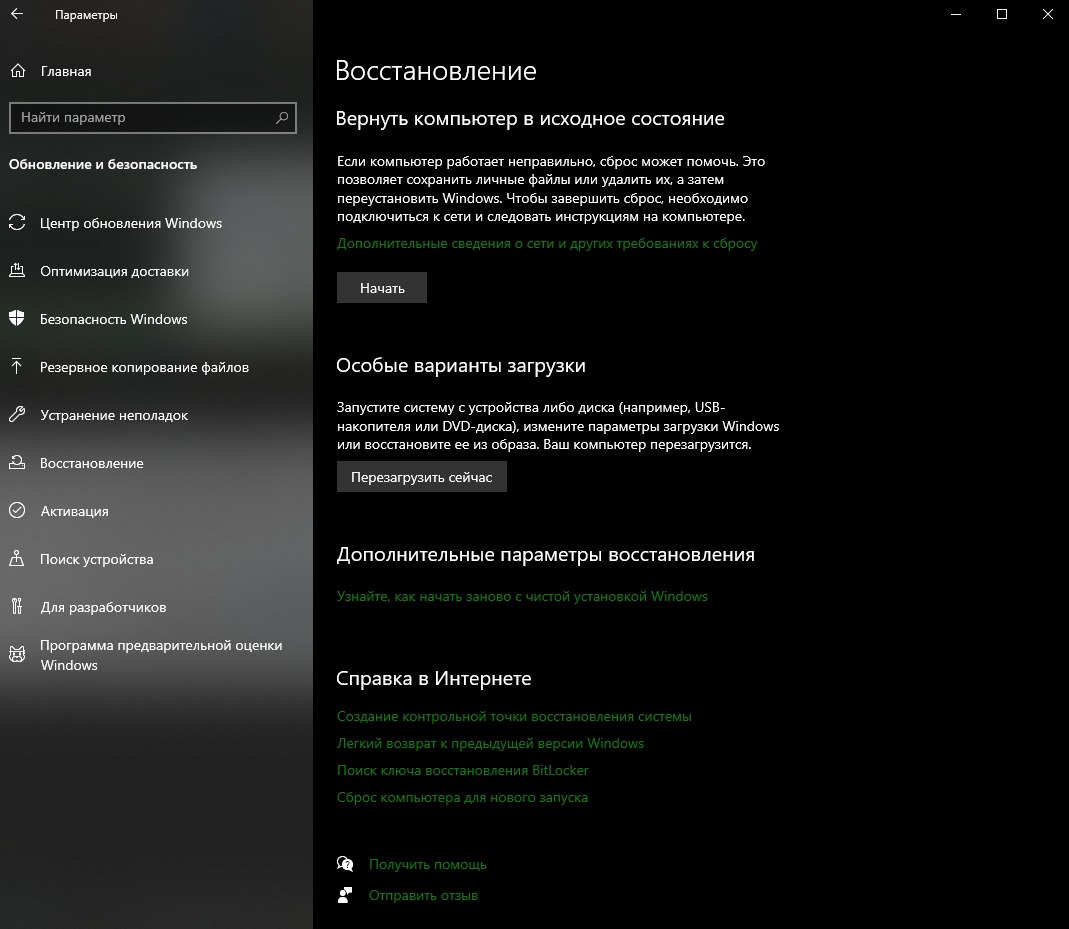
Task: Open Поиск ключа восстановления BitLocker link
Action: [462, 770]
